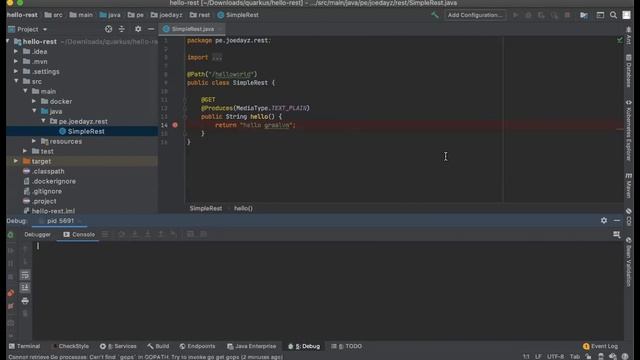
Task: Open the Java Enterprise tool window
Action: coord(251,346)
